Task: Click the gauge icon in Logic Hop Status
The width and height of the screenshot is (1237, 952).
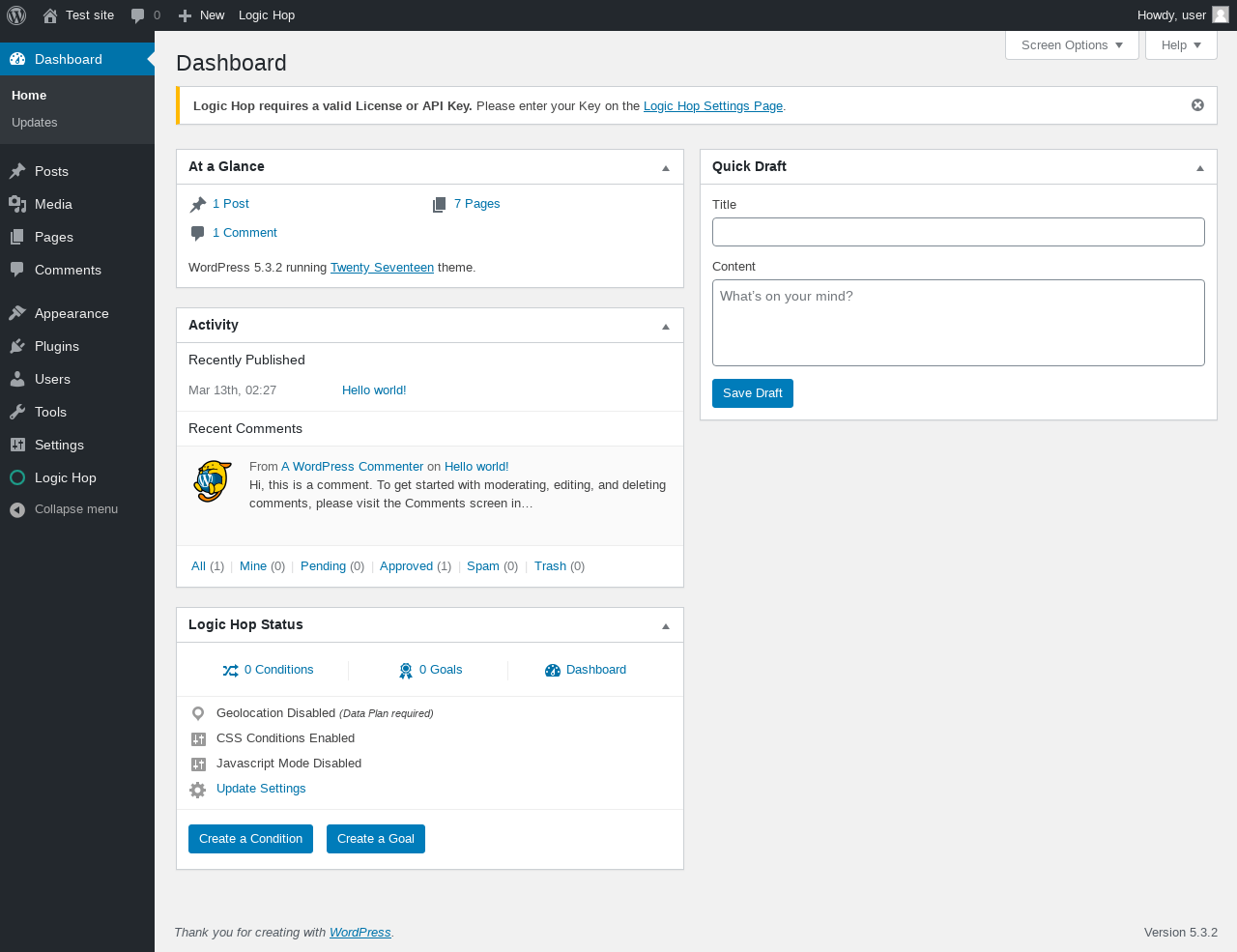Action: 553,670
